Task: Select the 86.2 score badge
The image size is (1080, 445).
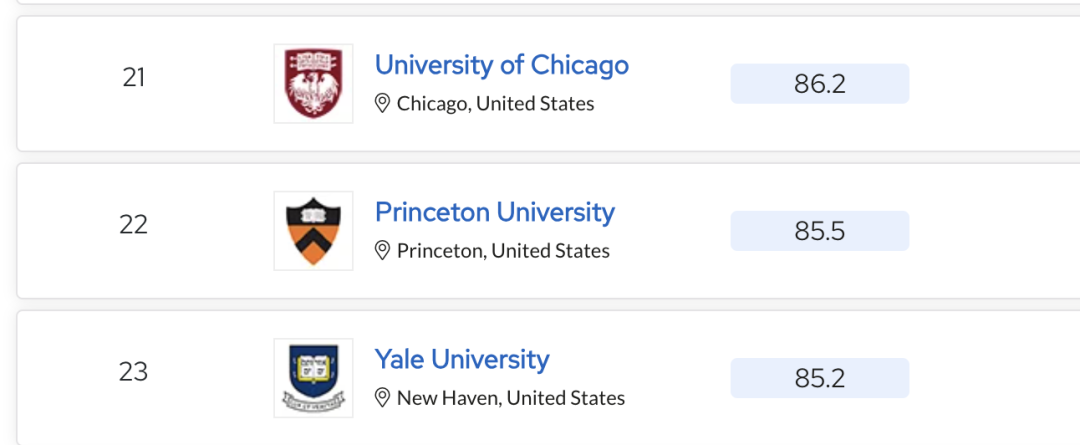Action: pos(820,84)
